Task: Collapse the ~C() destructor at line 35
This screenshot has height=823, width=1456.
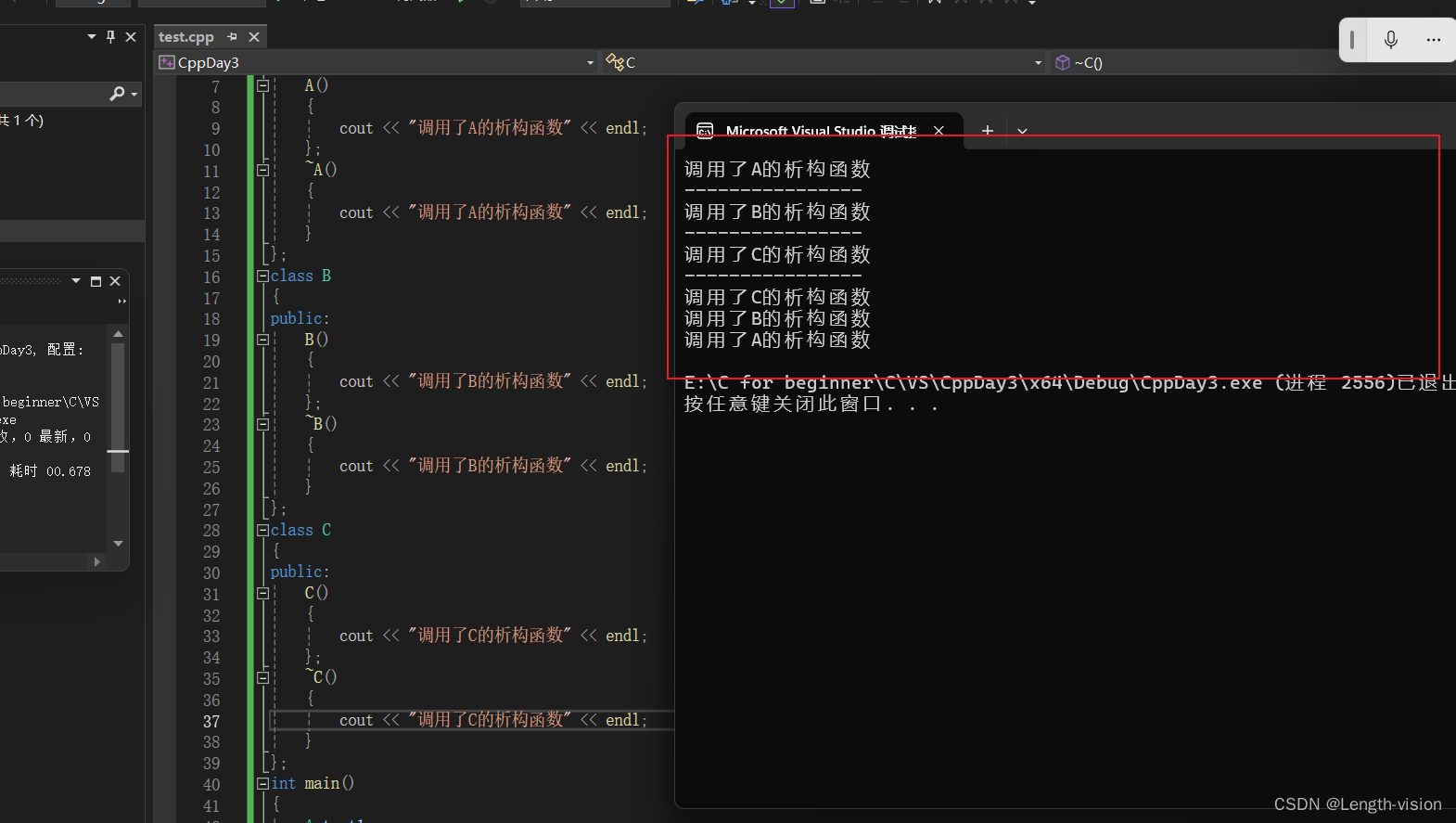Action: tap(262, 677)
